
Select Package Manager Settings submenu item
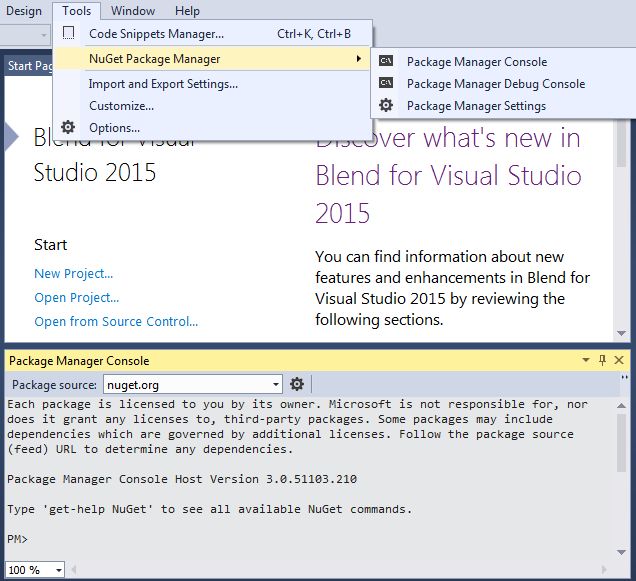coord(503,105)
